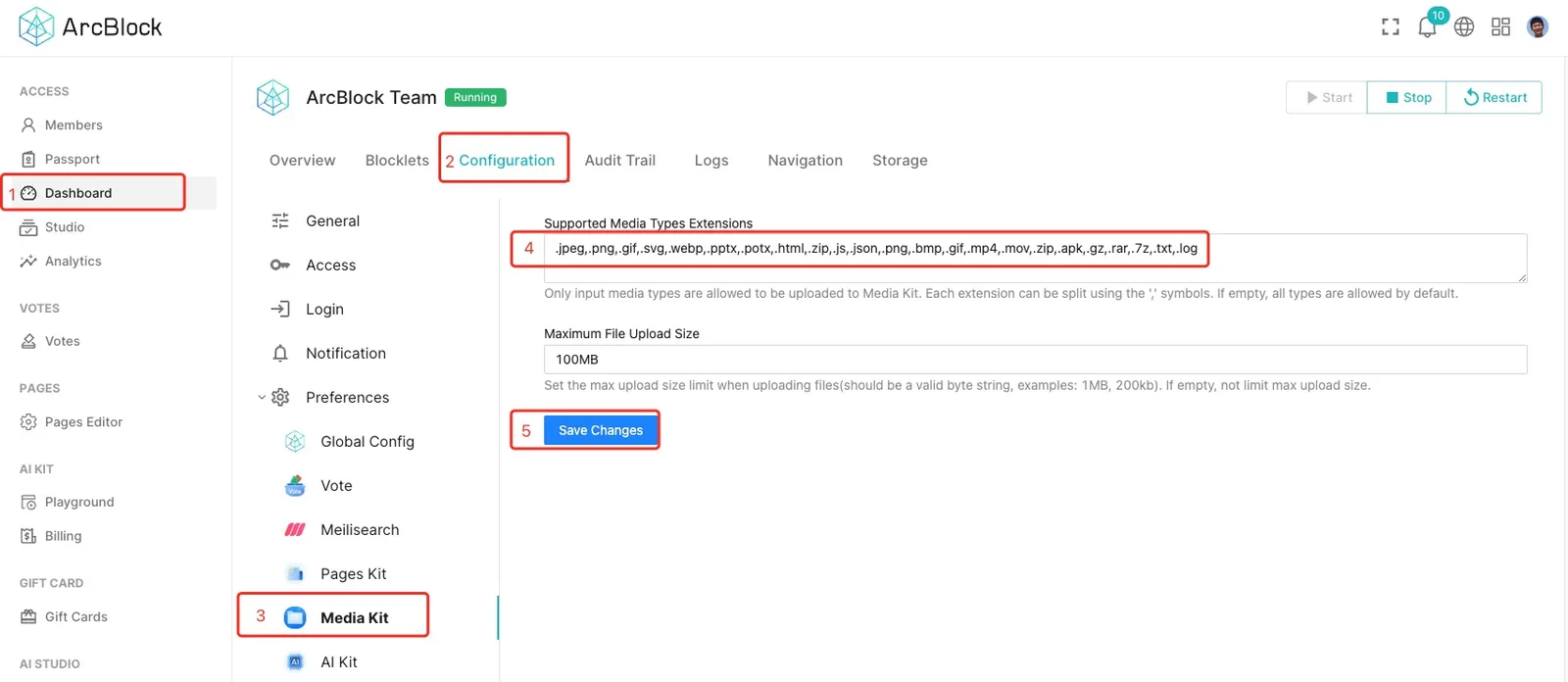Click the Gift Cards icon
This screenshot has width=1568, height=682.
pos(28,616)
